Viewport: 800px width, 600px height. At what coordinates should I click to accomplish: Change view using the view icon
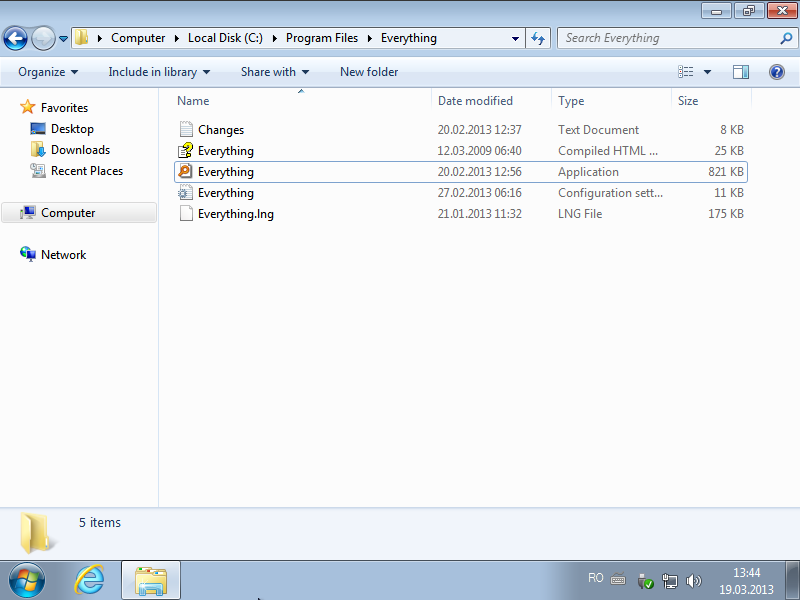(685, 72)
